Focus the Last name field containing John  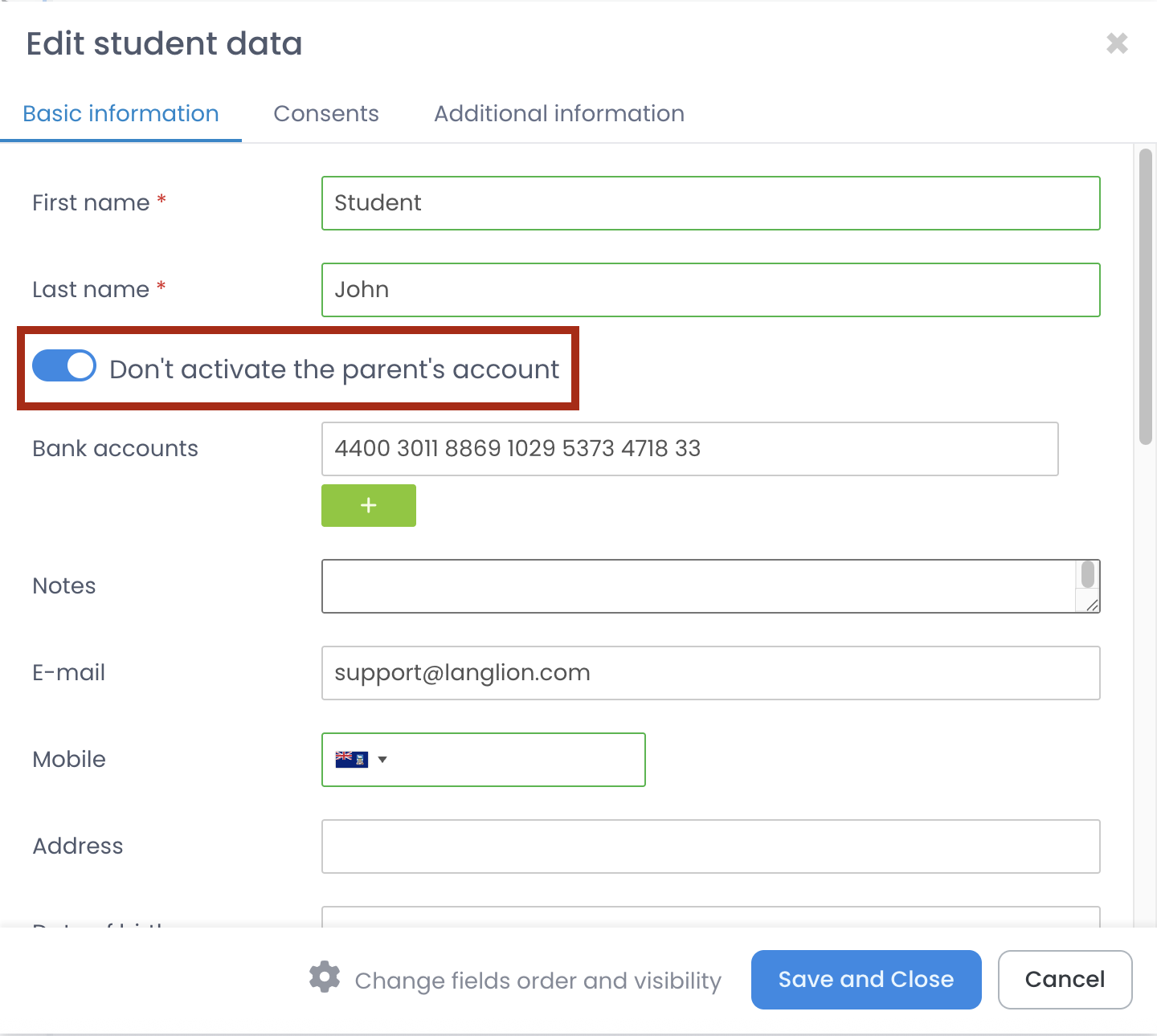(710, 290)
